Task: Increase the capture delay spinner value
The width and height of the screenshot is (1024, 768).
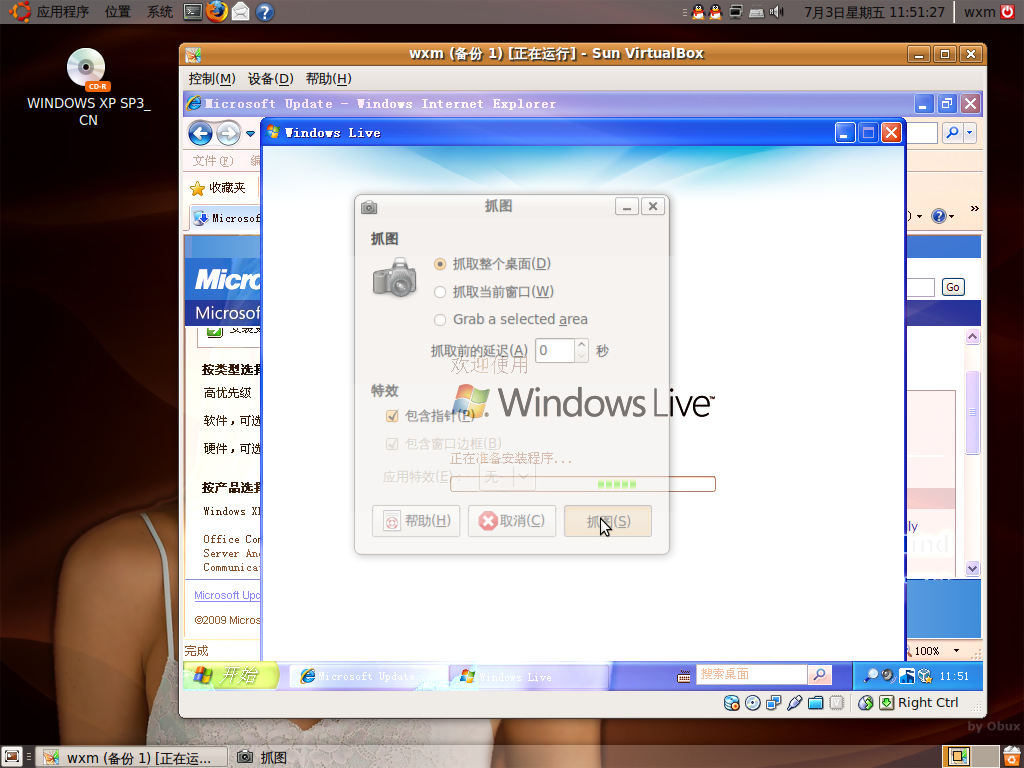Action: pos(581,344)
